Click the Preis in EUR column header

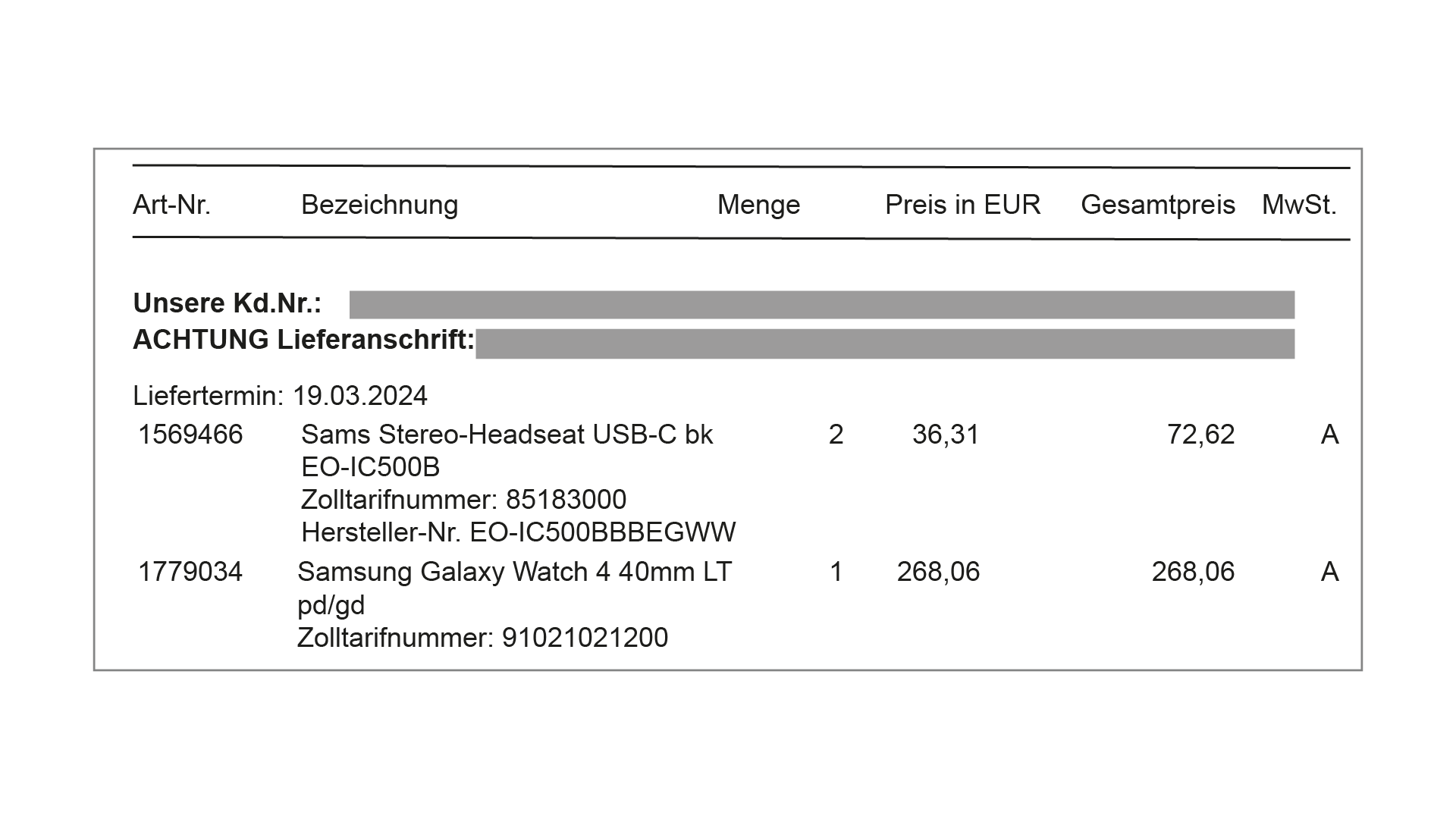coord(962,205)
